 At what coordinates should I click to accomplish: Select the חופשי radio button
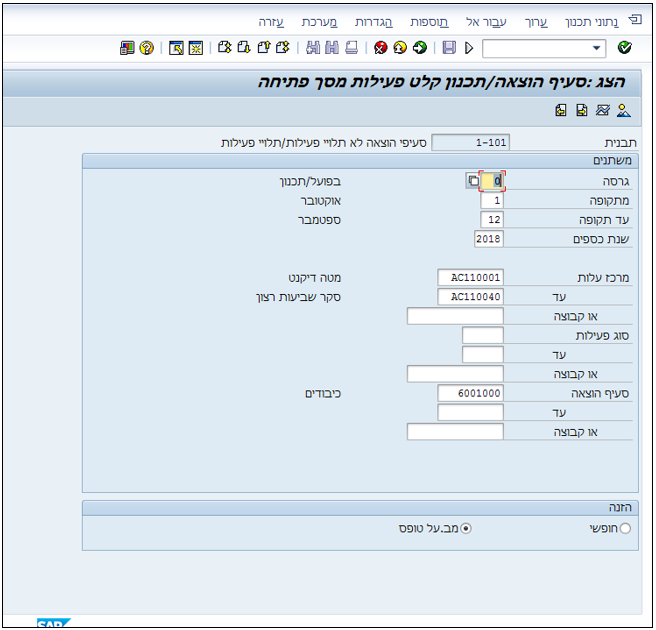626,528
